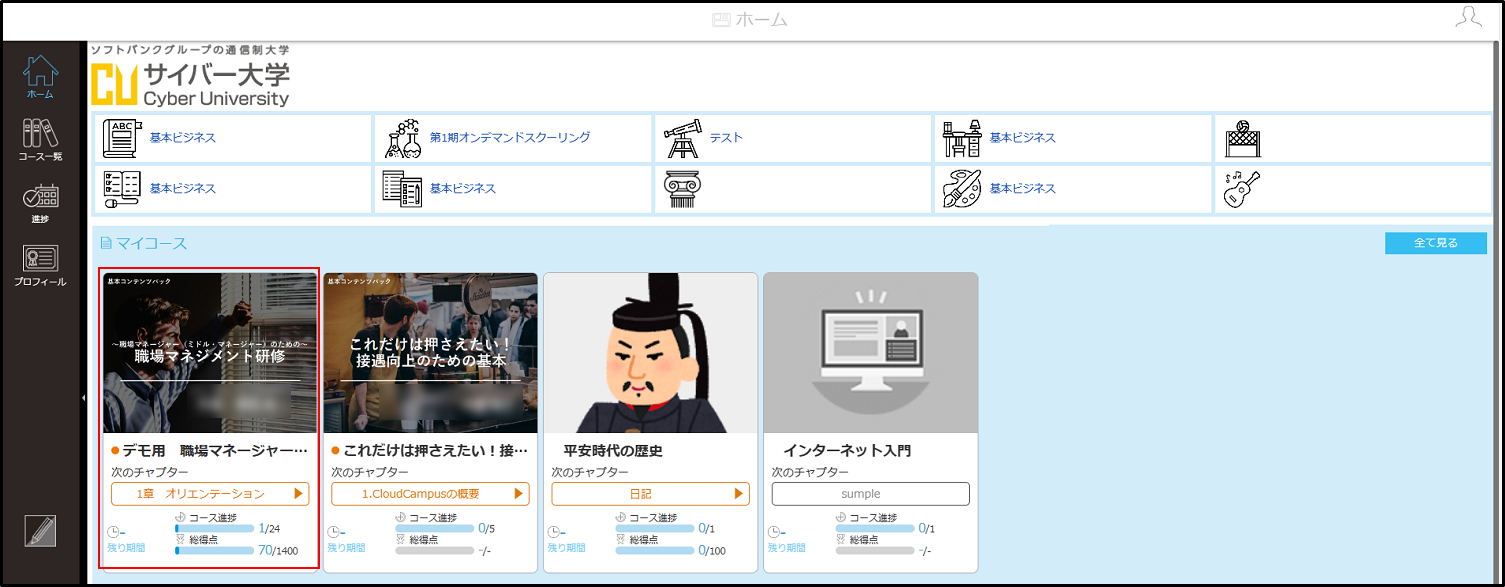Click the chemistry flask category icon
Viewport: 1505px width, 587px height.
(x=402, y=138)
